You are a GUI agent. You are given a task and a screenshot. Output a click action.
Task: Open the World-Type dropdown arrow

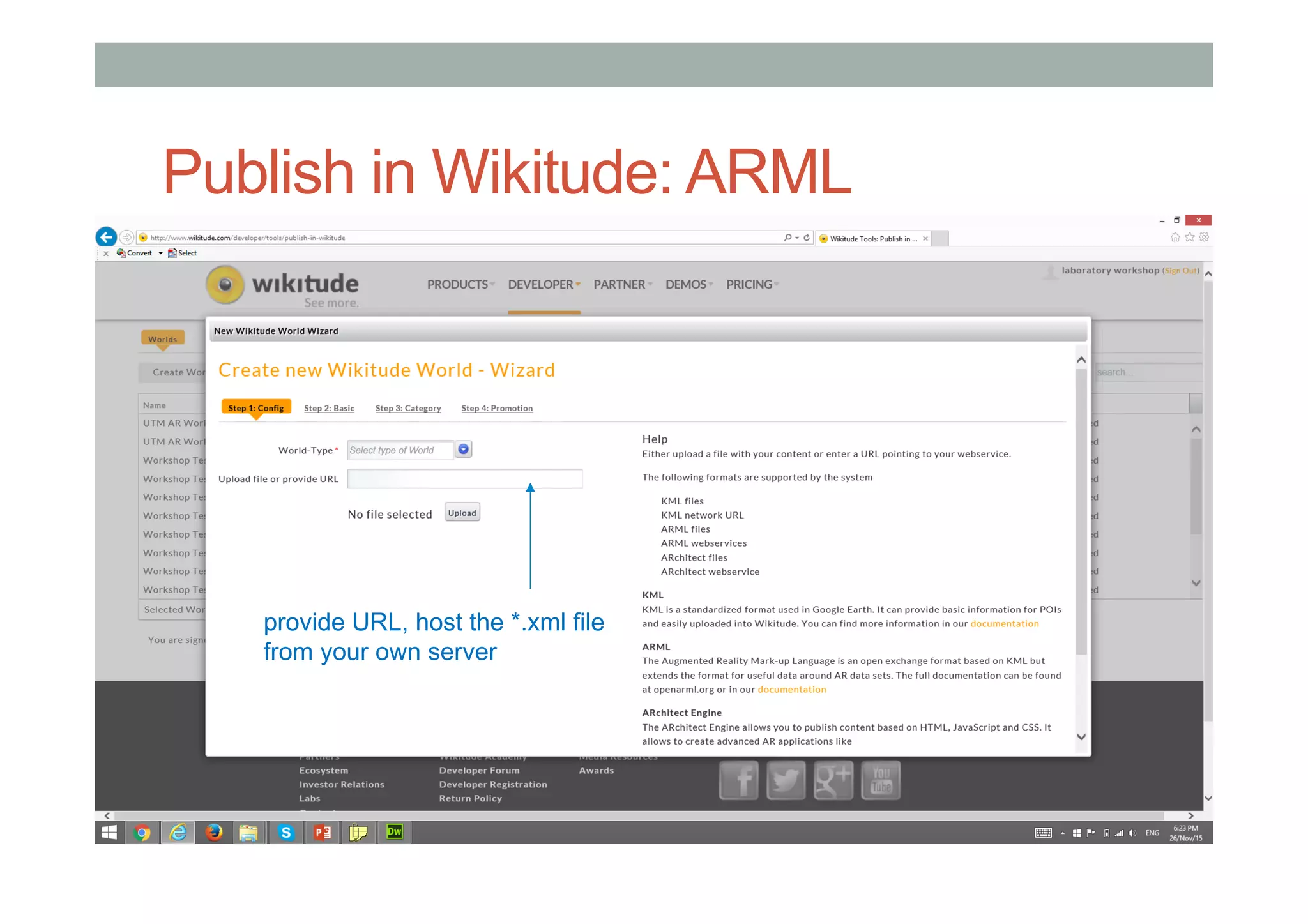(464, 450)
